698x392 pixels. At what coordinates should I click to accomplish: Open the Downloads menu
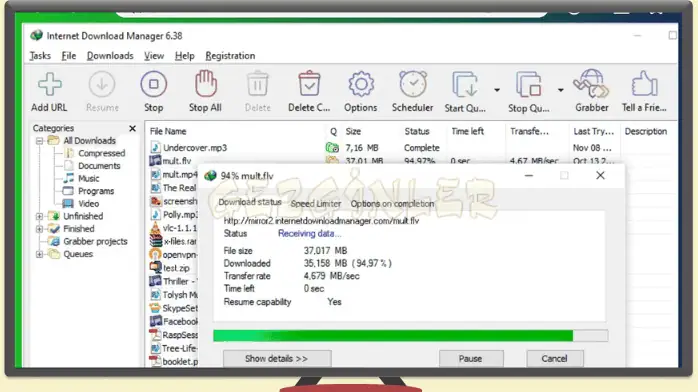coord(110,56)
